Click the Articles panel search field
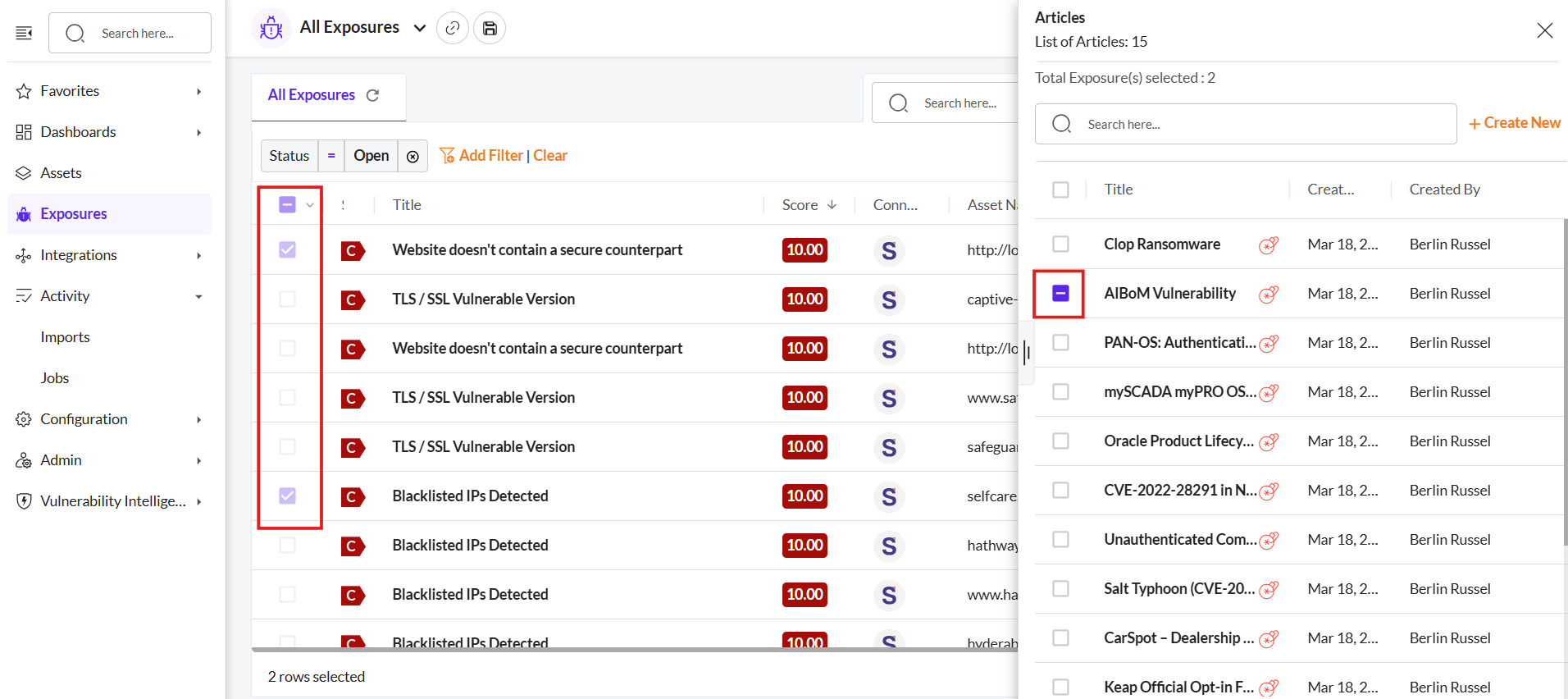 click(x=1246, y=124)
